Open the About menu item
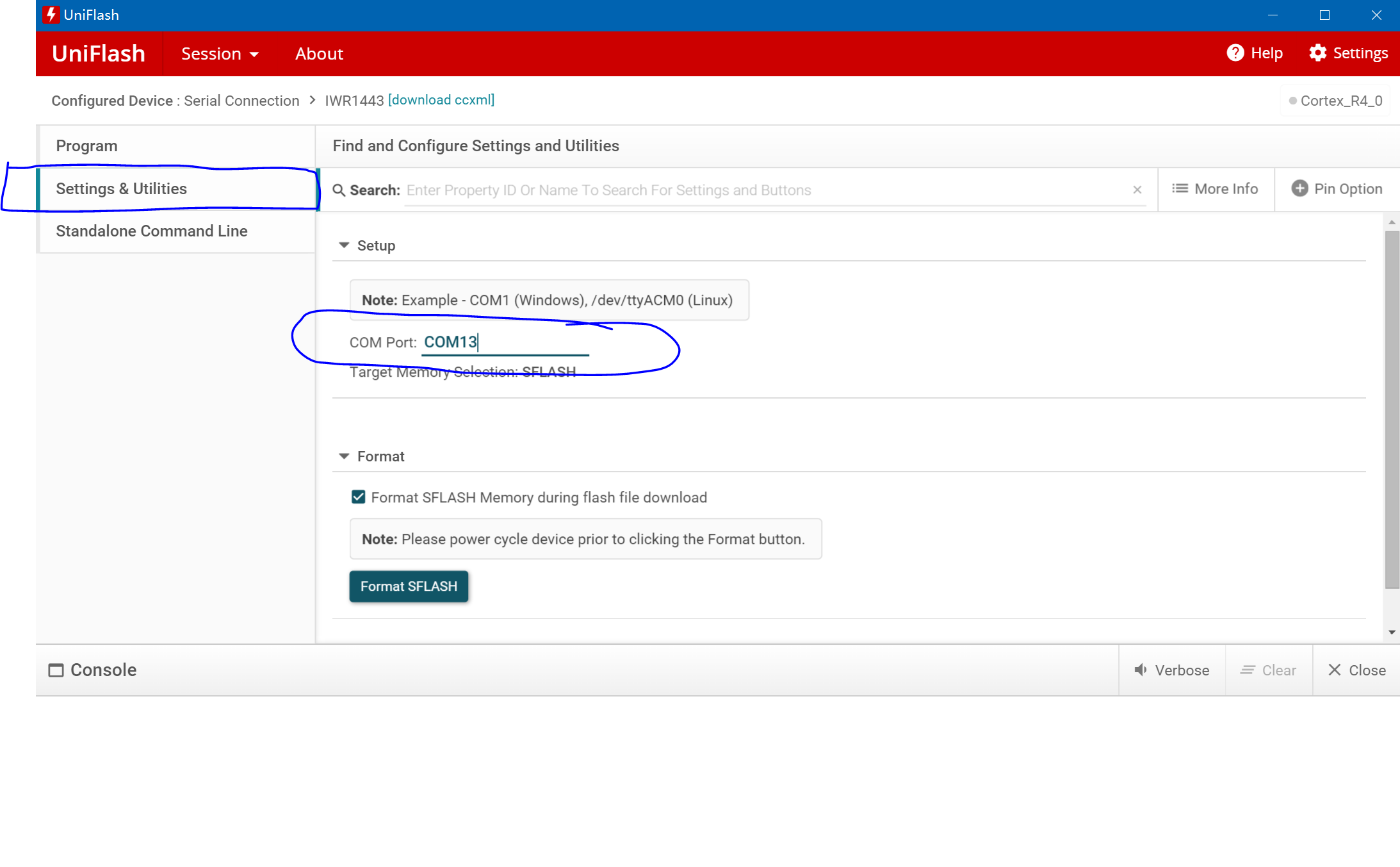Image resolution: width=1400 pixels, height=867 pixels. click(319, 54)
